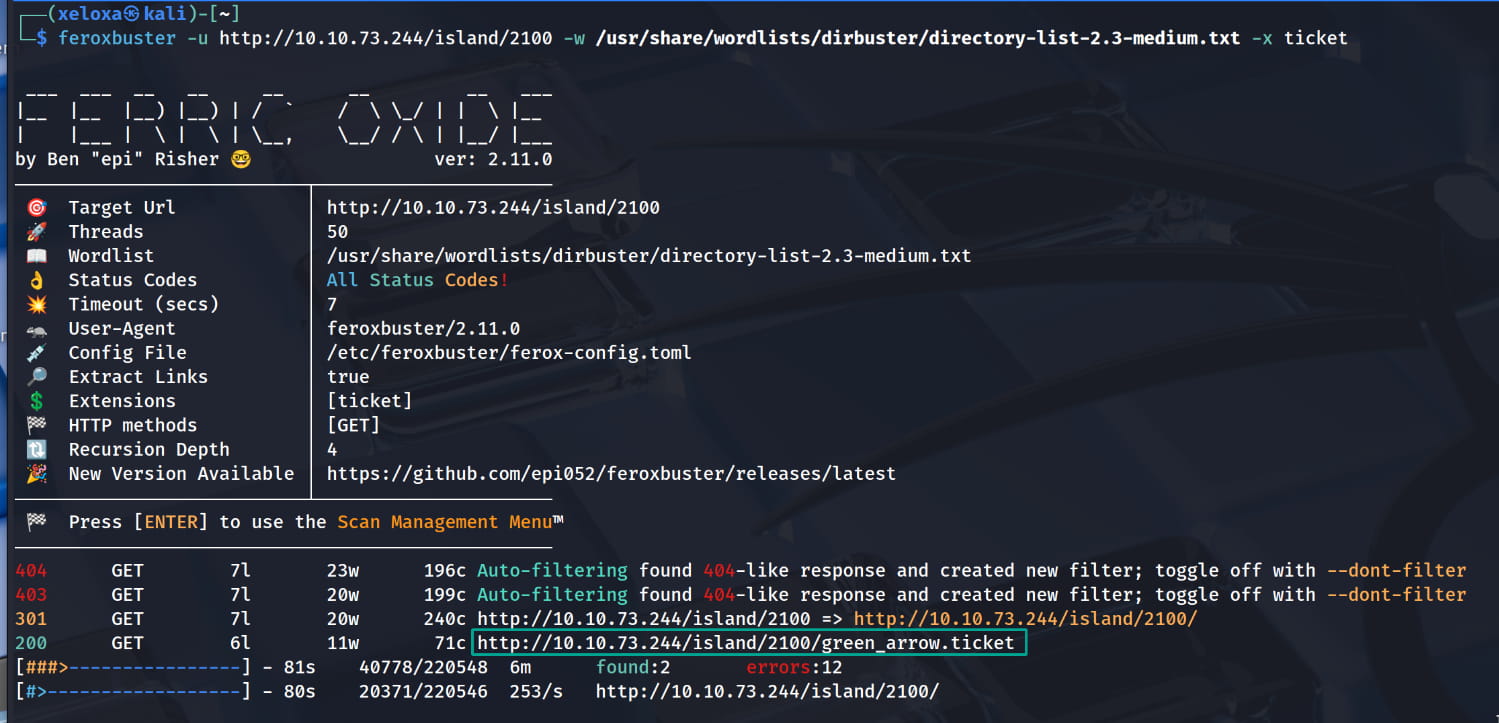Click the magnifier icon beside Extract Links
This screenshot has width=1499, height=723.
point(36,377)
